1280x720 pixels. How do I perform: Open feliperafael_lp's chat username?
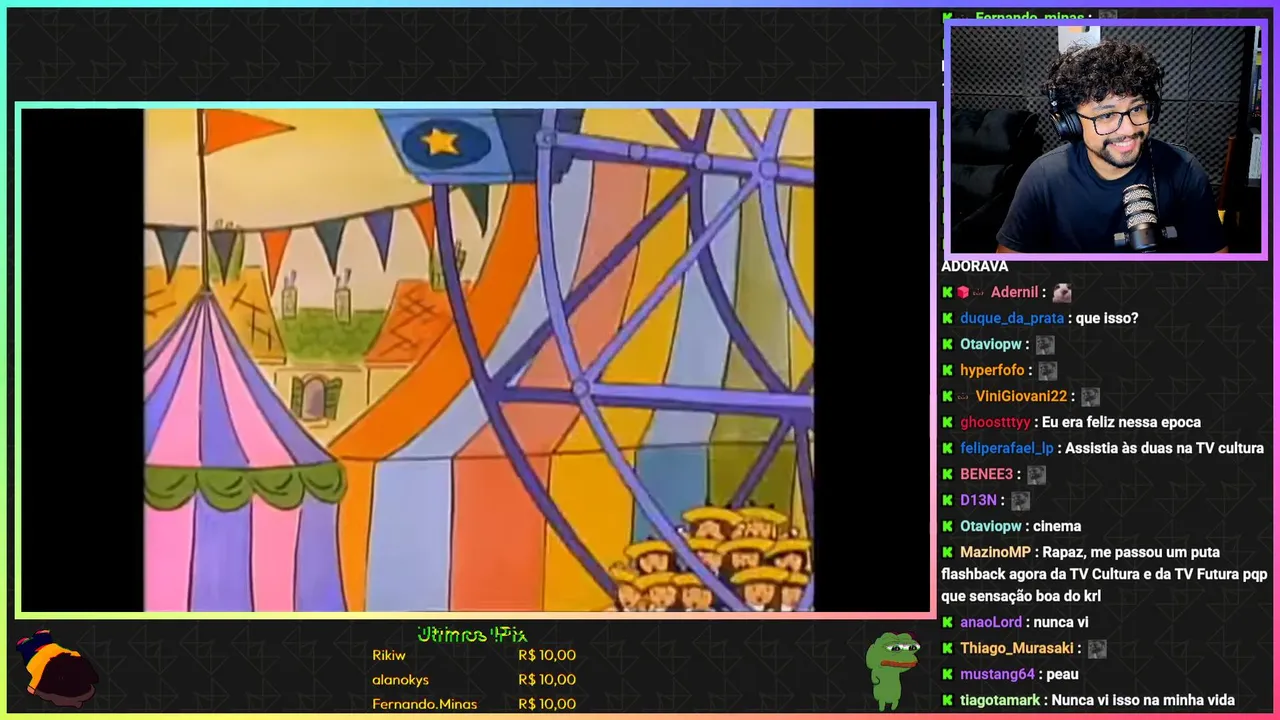(1007, 448)
